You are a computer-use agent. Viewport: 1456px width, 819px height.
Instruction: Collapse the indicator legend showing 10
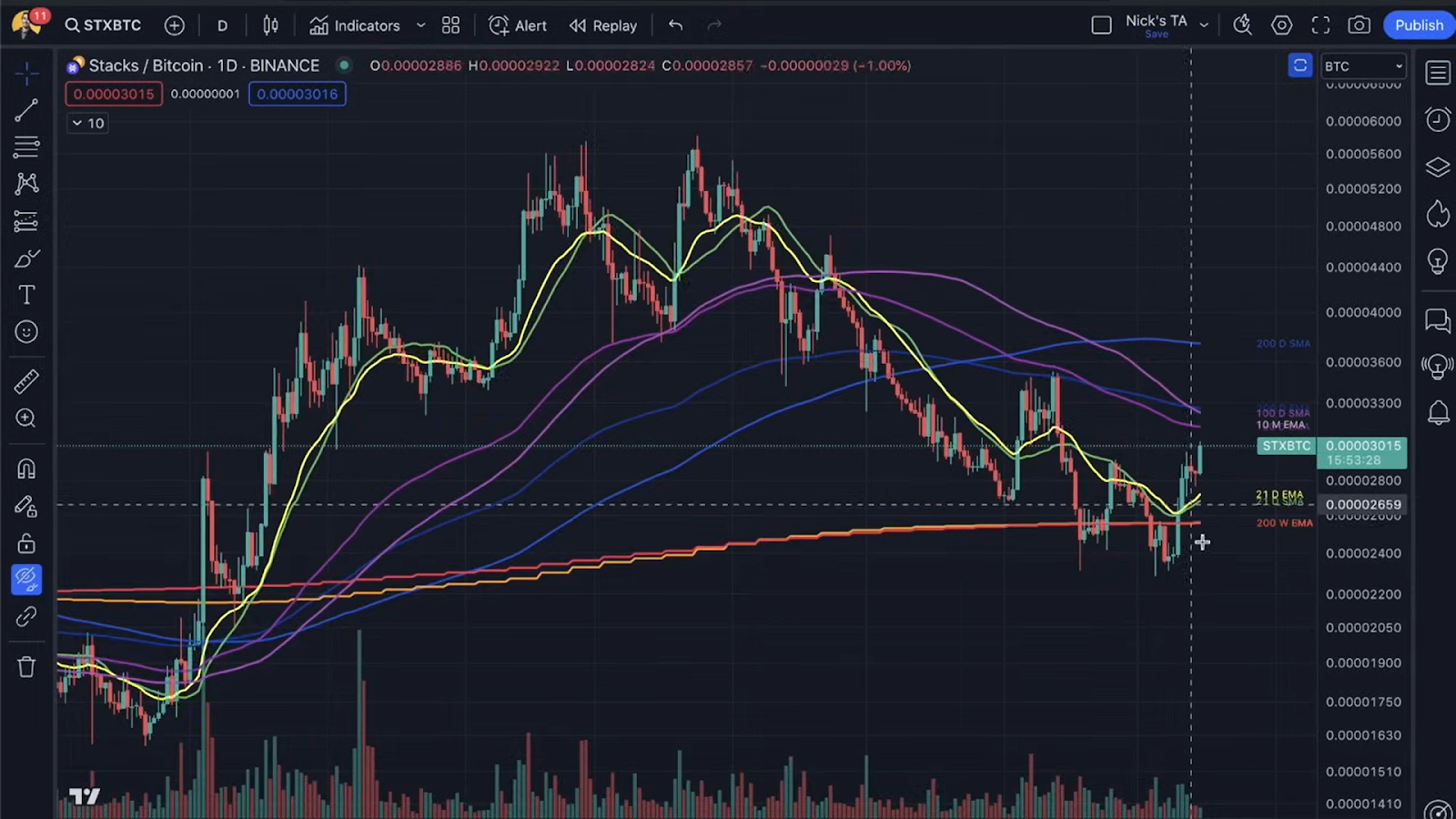click(88, 123)
